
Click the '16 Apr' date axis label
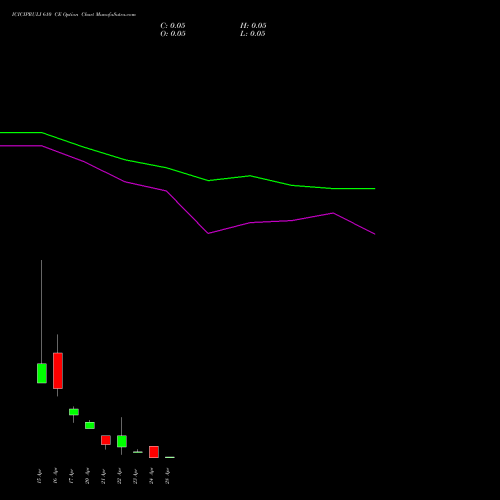click(x=55, y=476)
